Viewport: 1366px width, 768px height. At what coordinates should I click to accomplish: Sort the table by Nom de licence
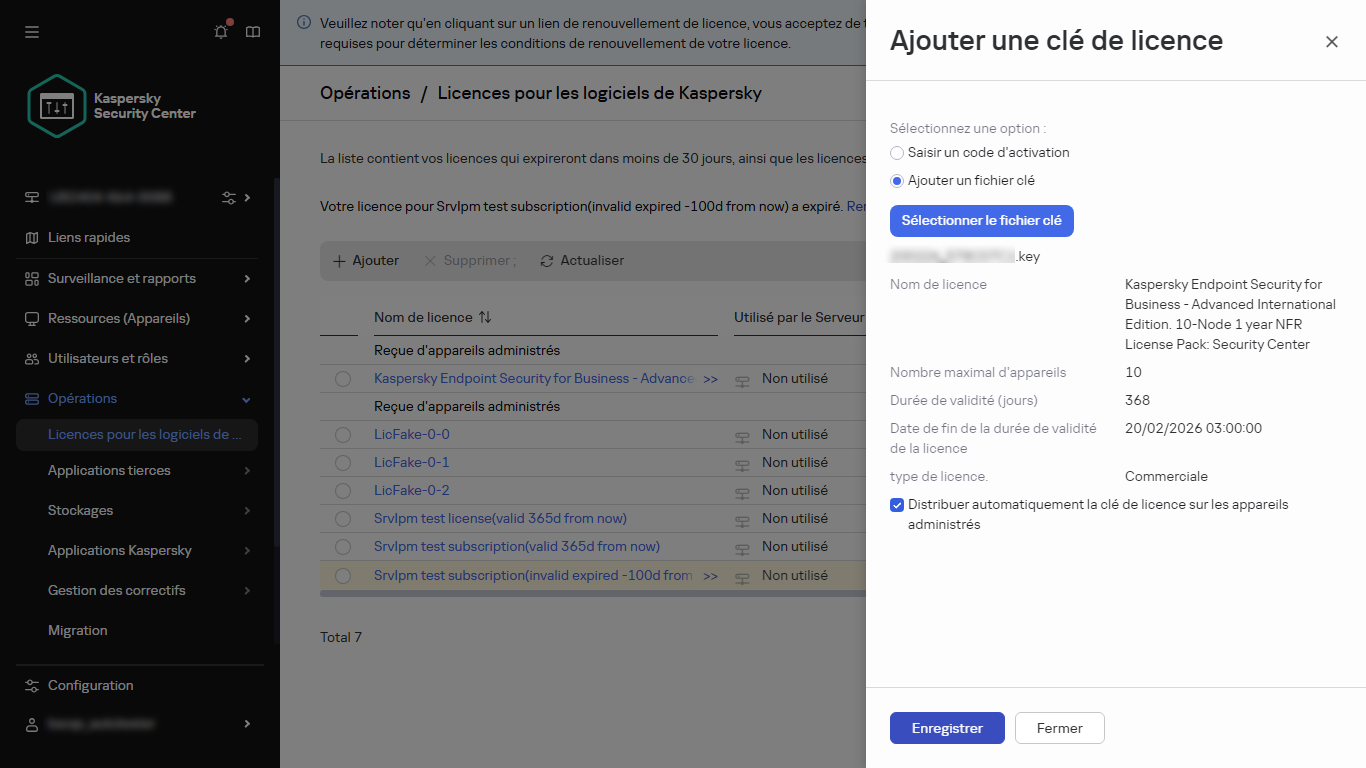point(486,317)
